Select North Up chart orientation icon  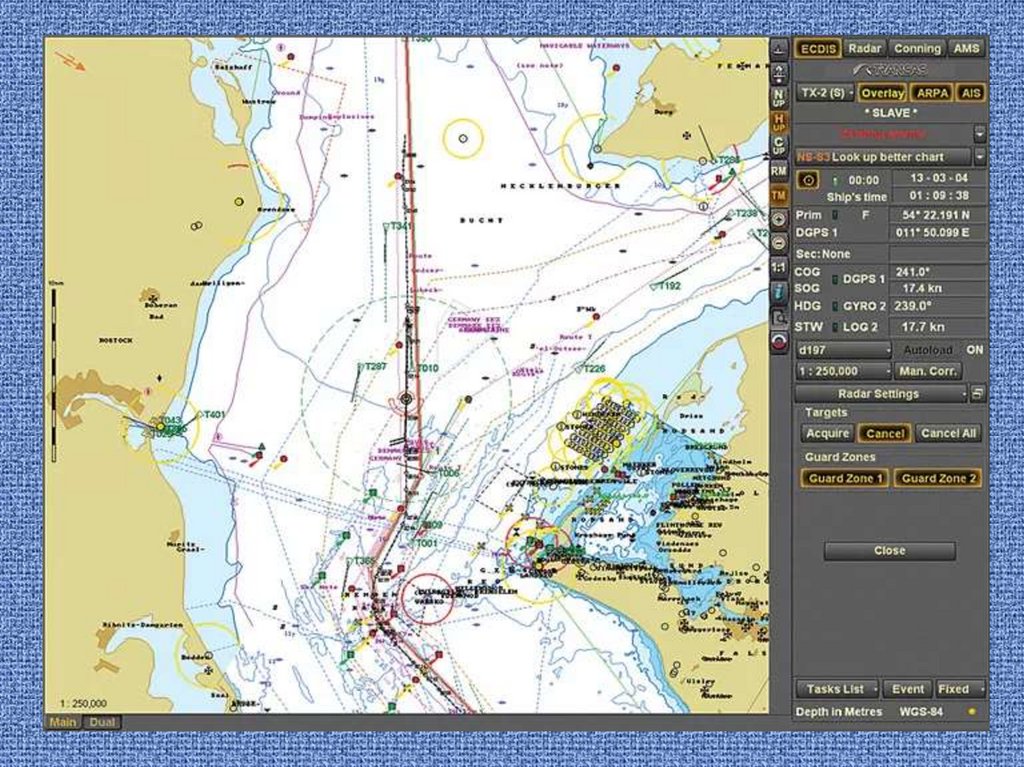(779, 97)
